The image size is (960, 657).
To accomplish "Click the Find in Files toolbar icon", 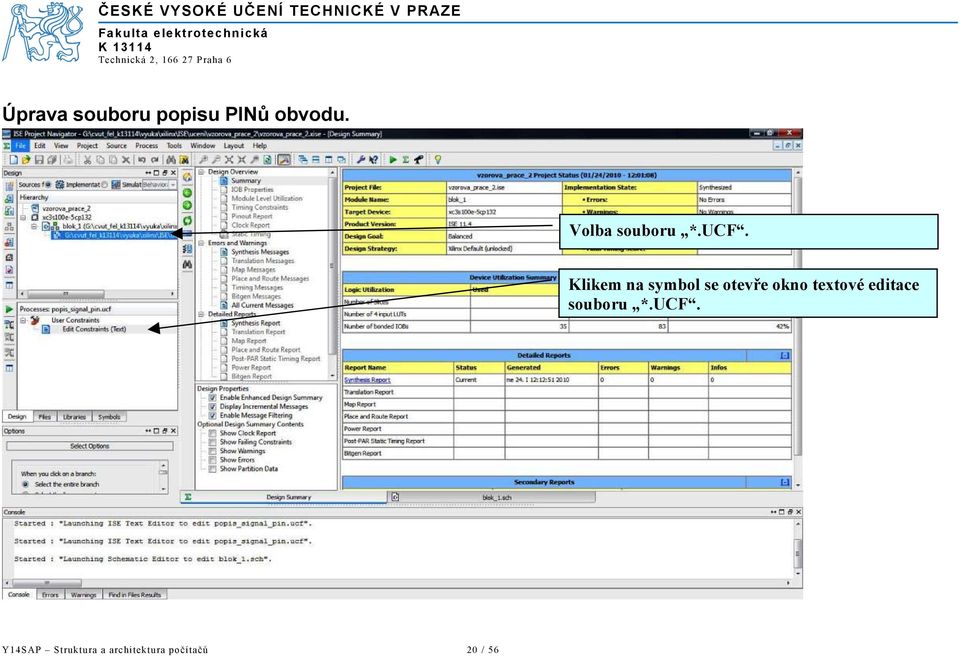I will 184,160.
